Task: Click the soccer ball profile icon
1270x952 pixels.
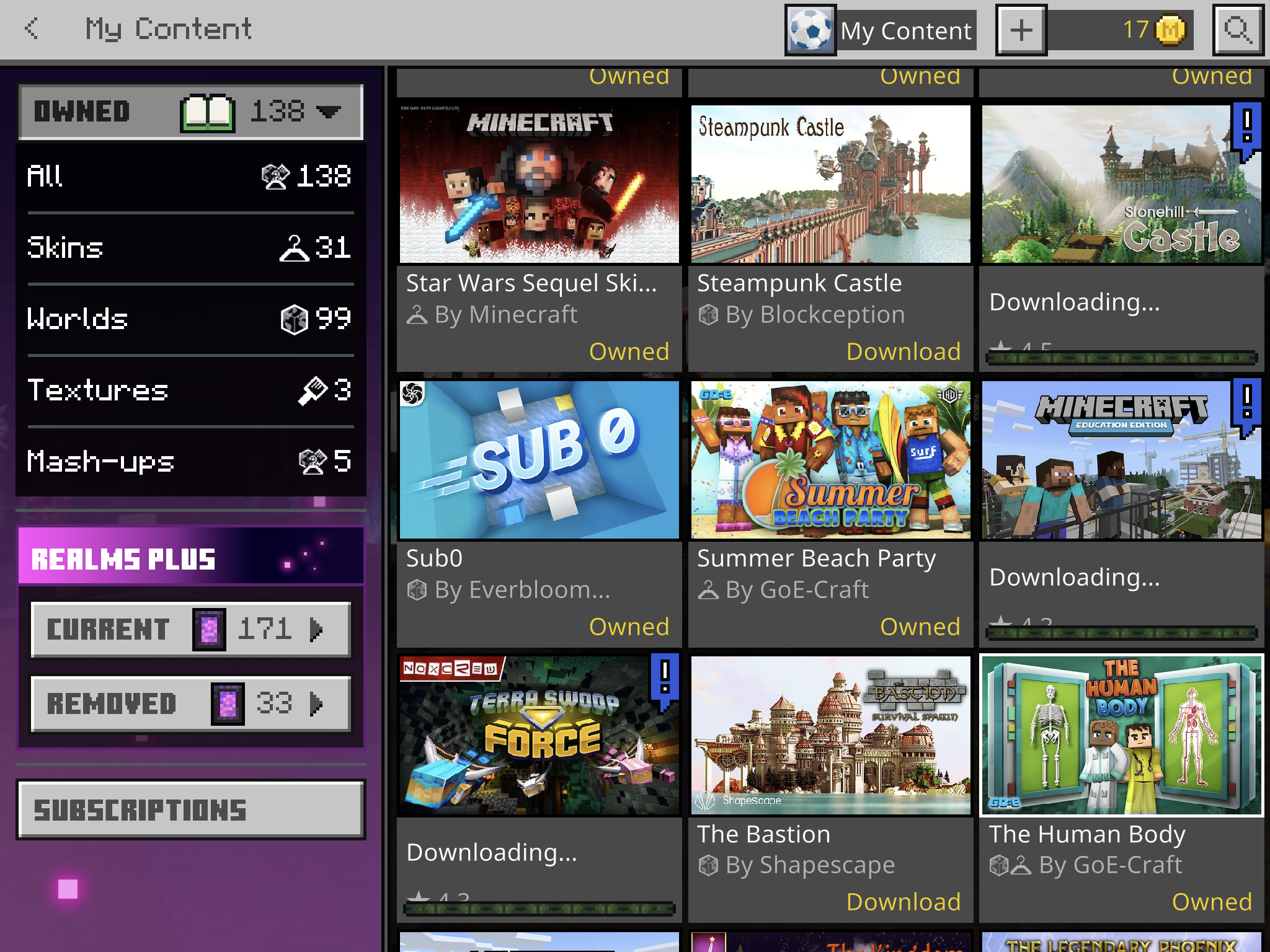Action: click(x=810, y=30)
